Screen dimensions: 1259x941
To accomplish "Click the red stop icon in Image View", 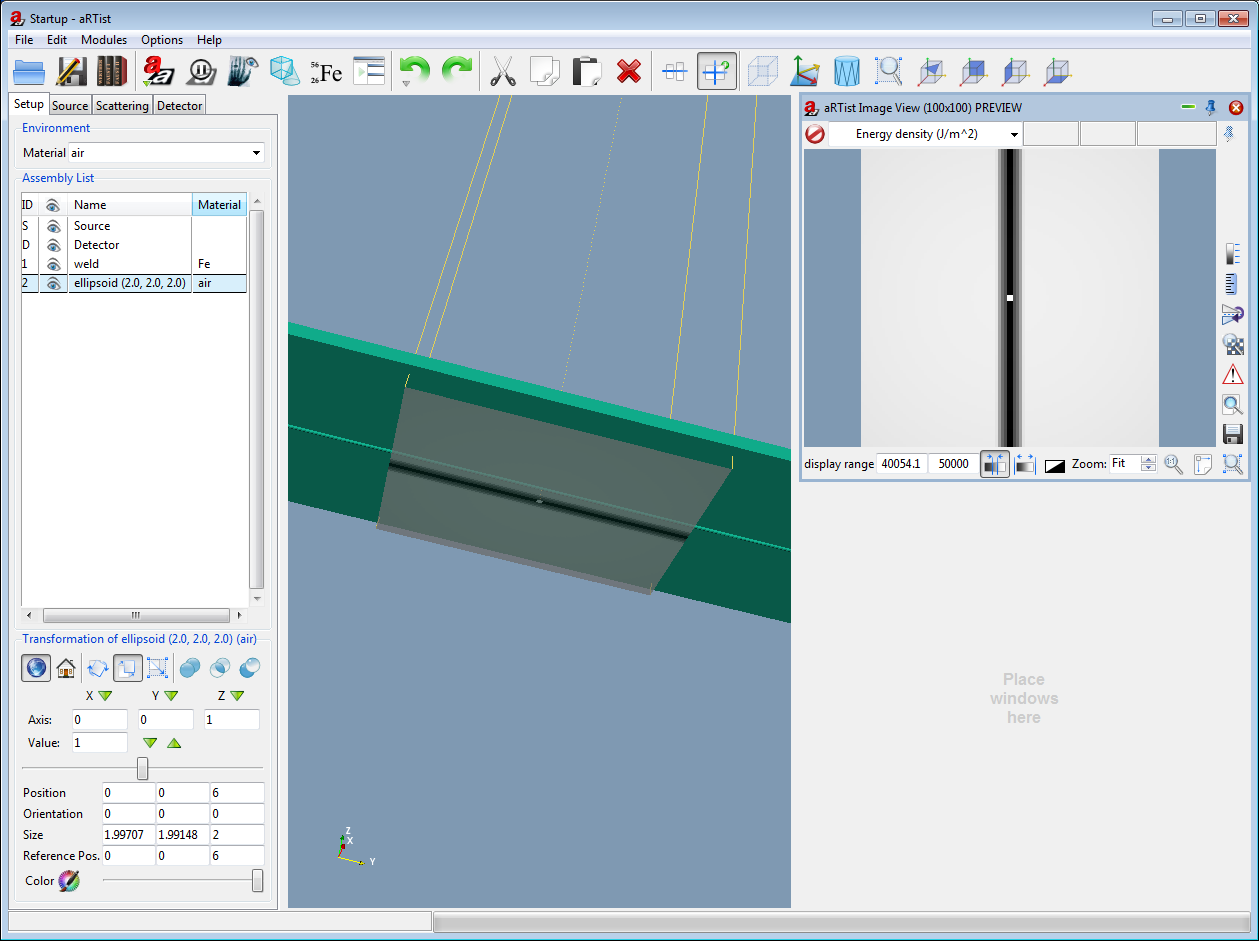I will pyautogui.click(x=815, y=134).
